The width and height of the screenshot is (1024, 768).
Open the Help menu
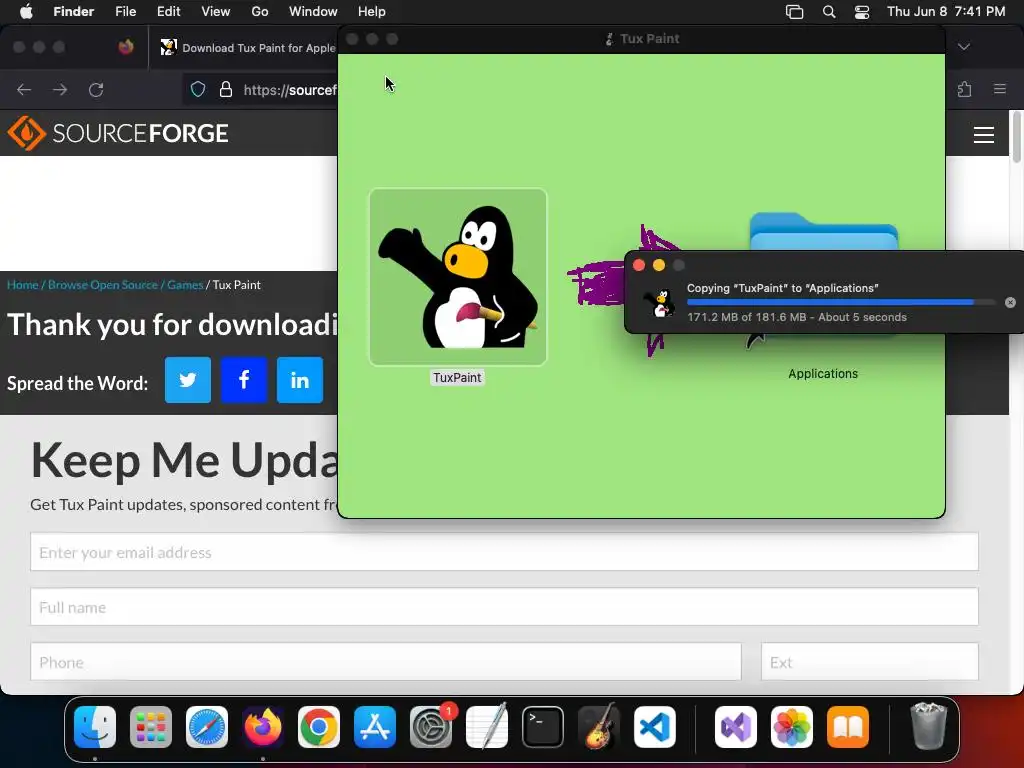point(372,12)
